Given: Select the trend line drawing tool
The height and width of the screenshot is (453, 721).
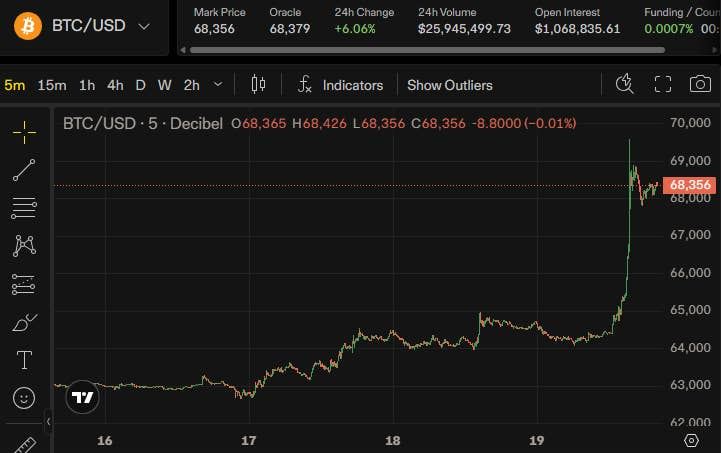Looking at the screenshot, I should tap(24, 170).
